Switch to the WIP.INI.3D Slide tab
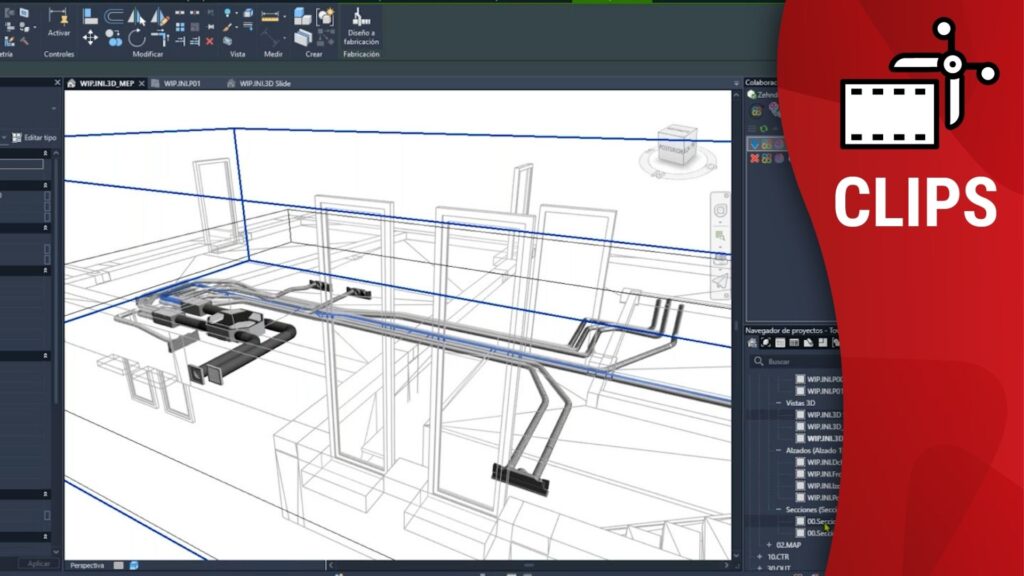The image size is (1024, 576). [x=265, y=84]
